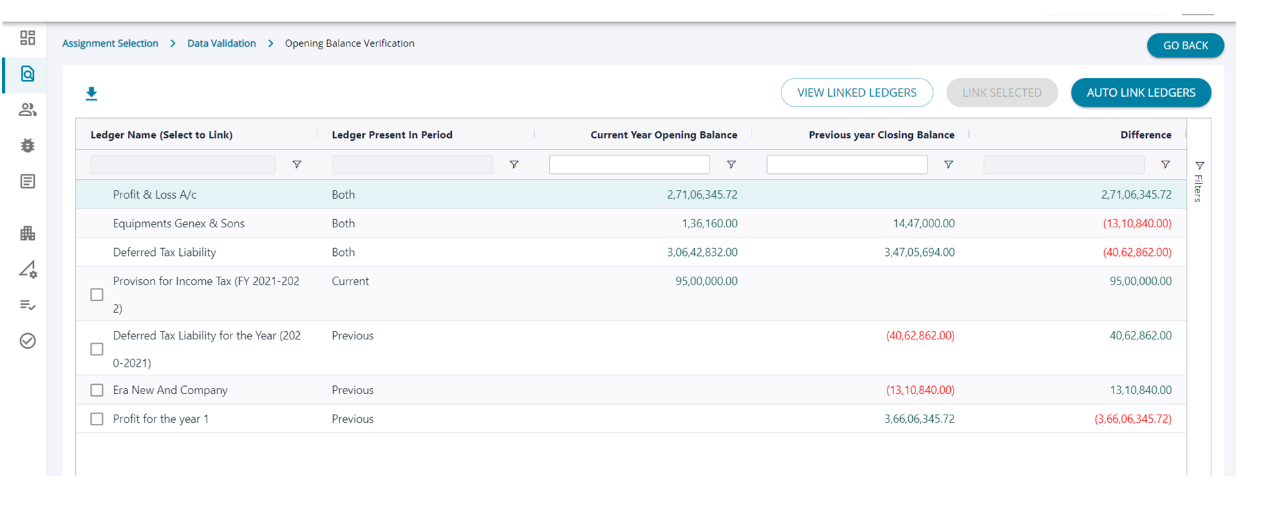Expand the Filters side panel
Viewport: 1271px width, 510px height.
1199,180
